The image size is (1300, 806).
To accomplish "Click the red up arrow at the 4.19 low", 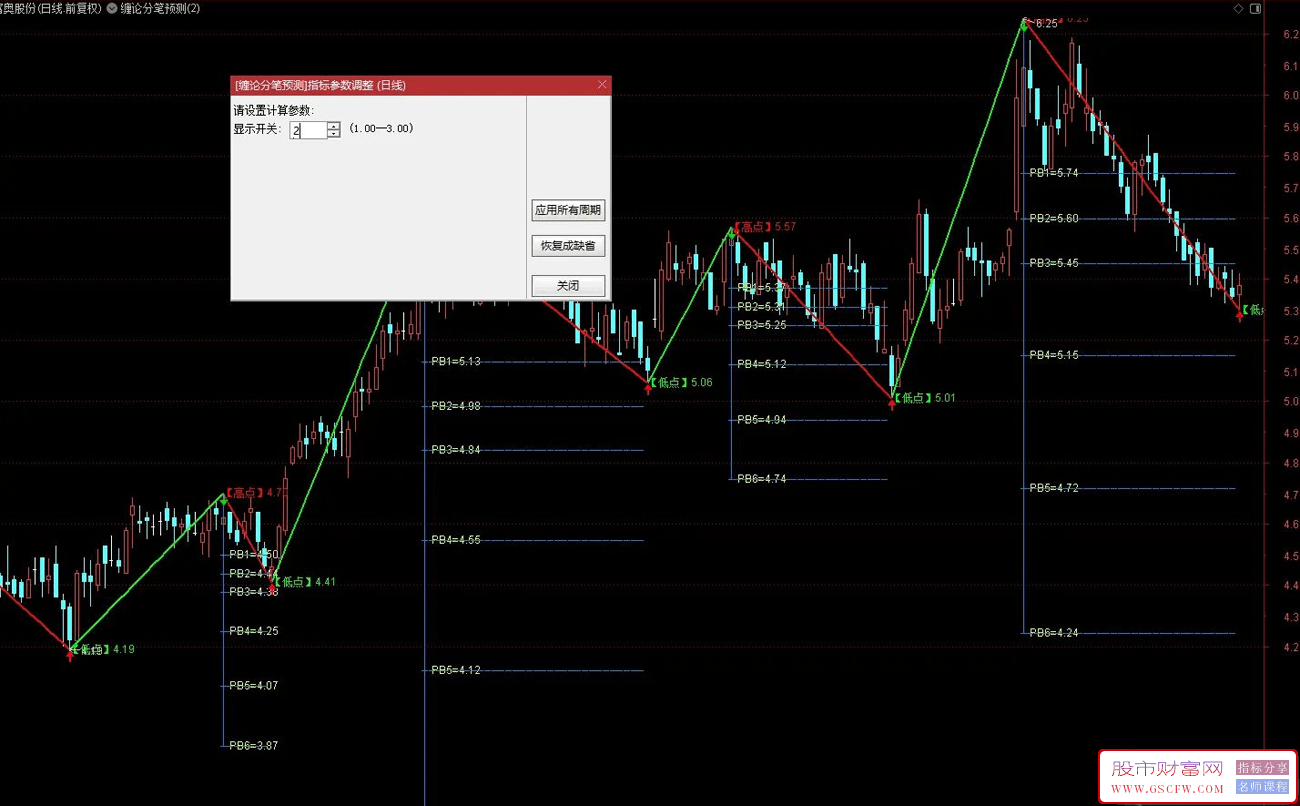I will [70, 655].
